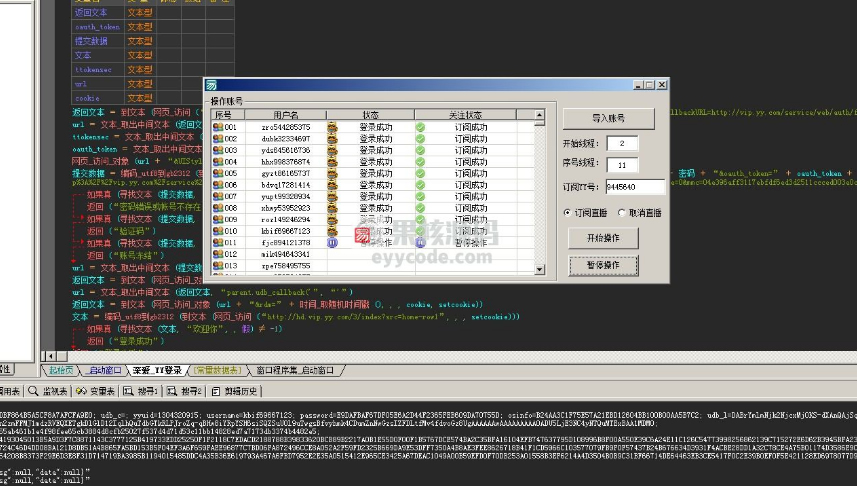This screenshot has height=486, width=857.
Task: Click the login status icon in row 004
Action: click(332, 162)
